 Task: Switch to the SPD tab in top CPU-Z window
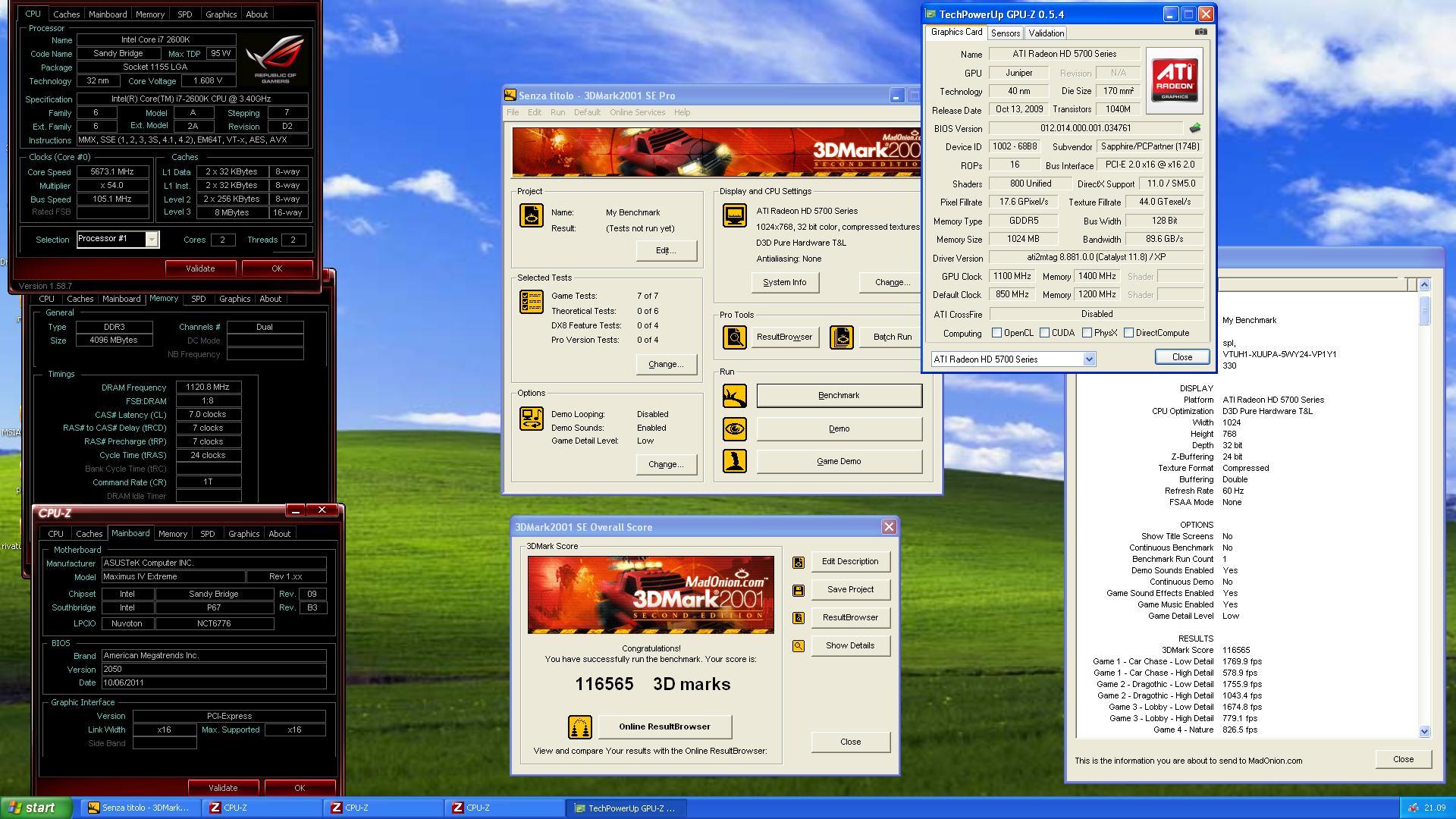pyautogui.click(x=184, y=14)
